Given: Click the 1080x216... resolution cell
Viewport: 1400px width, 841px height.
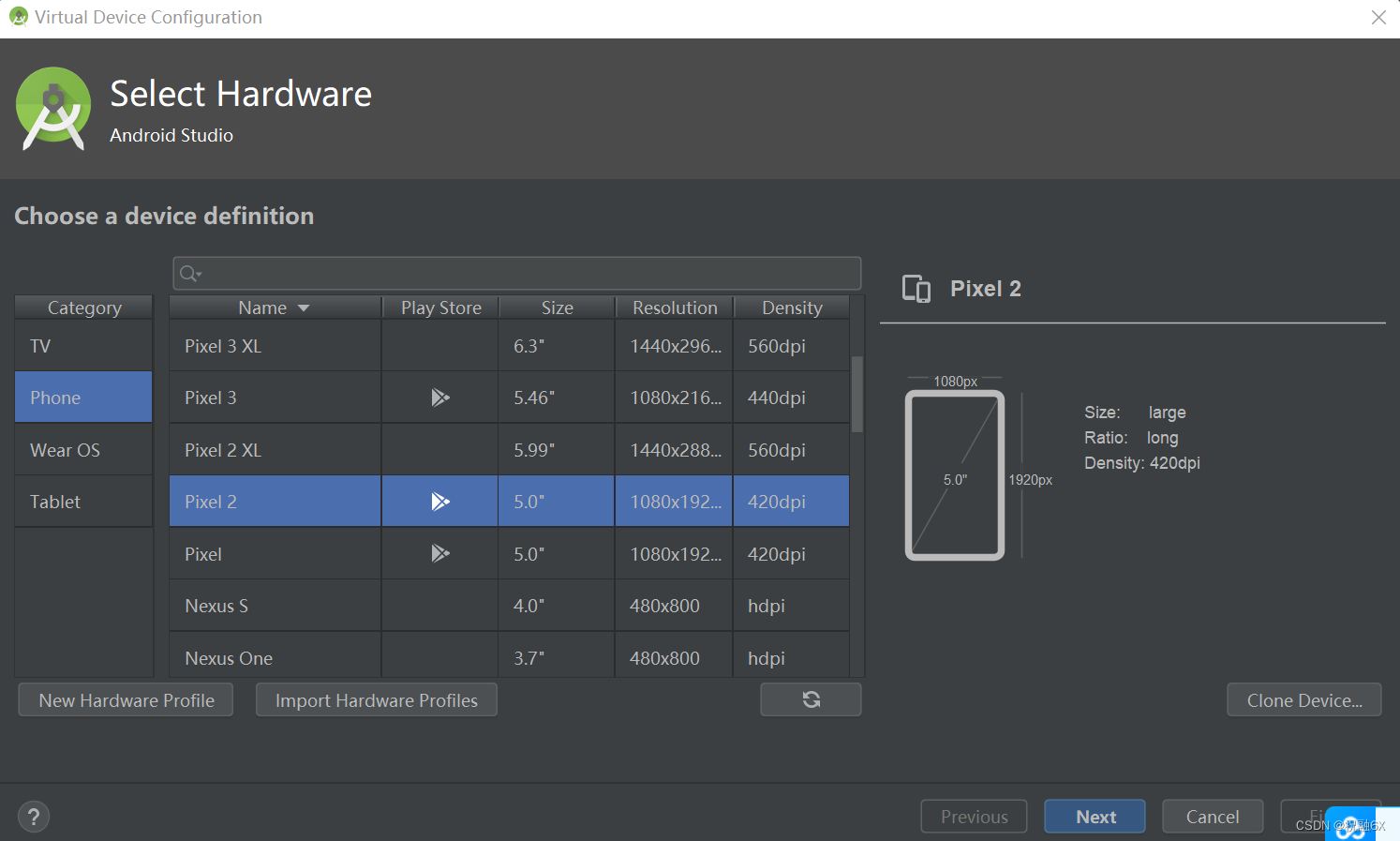Looking at the screenshot, I should (674, 398).
